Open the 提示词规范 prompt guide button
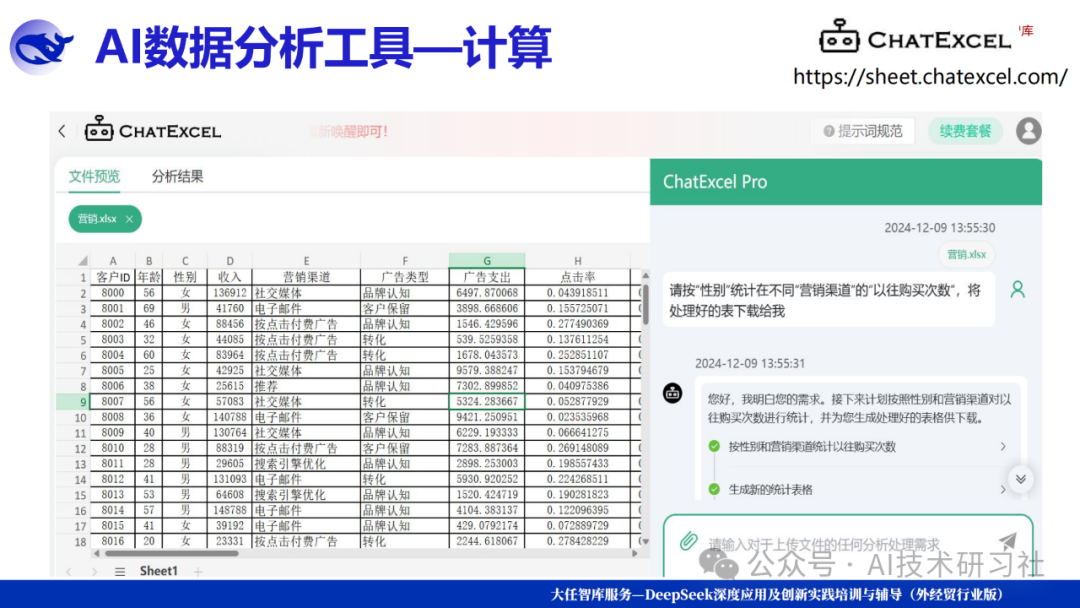Screen dimensions: 1080x608 click(862, 131)
